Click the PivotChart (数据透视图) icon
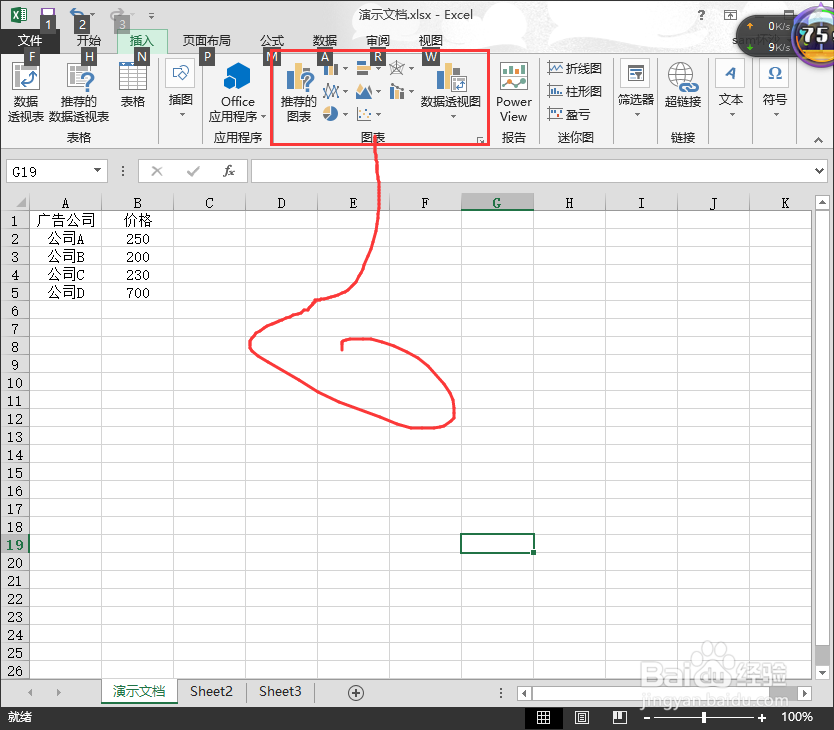The image size is (834, 730). pyautogui.click(x=451, y=77)
